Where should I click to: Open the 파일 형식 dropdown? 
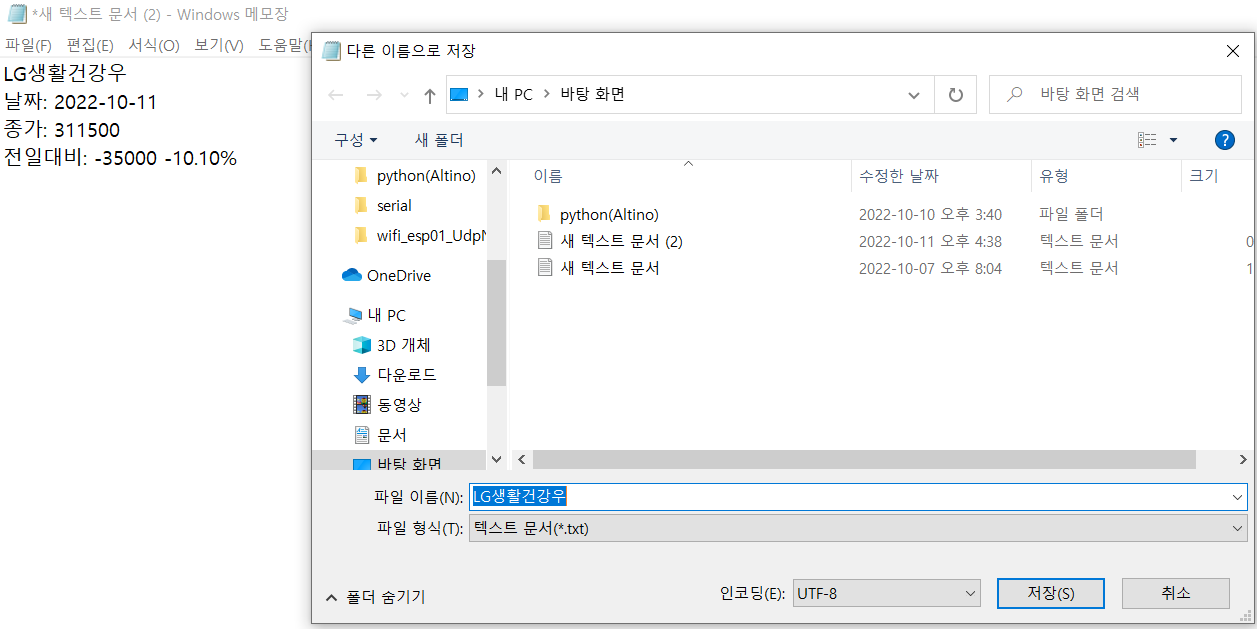858,528
